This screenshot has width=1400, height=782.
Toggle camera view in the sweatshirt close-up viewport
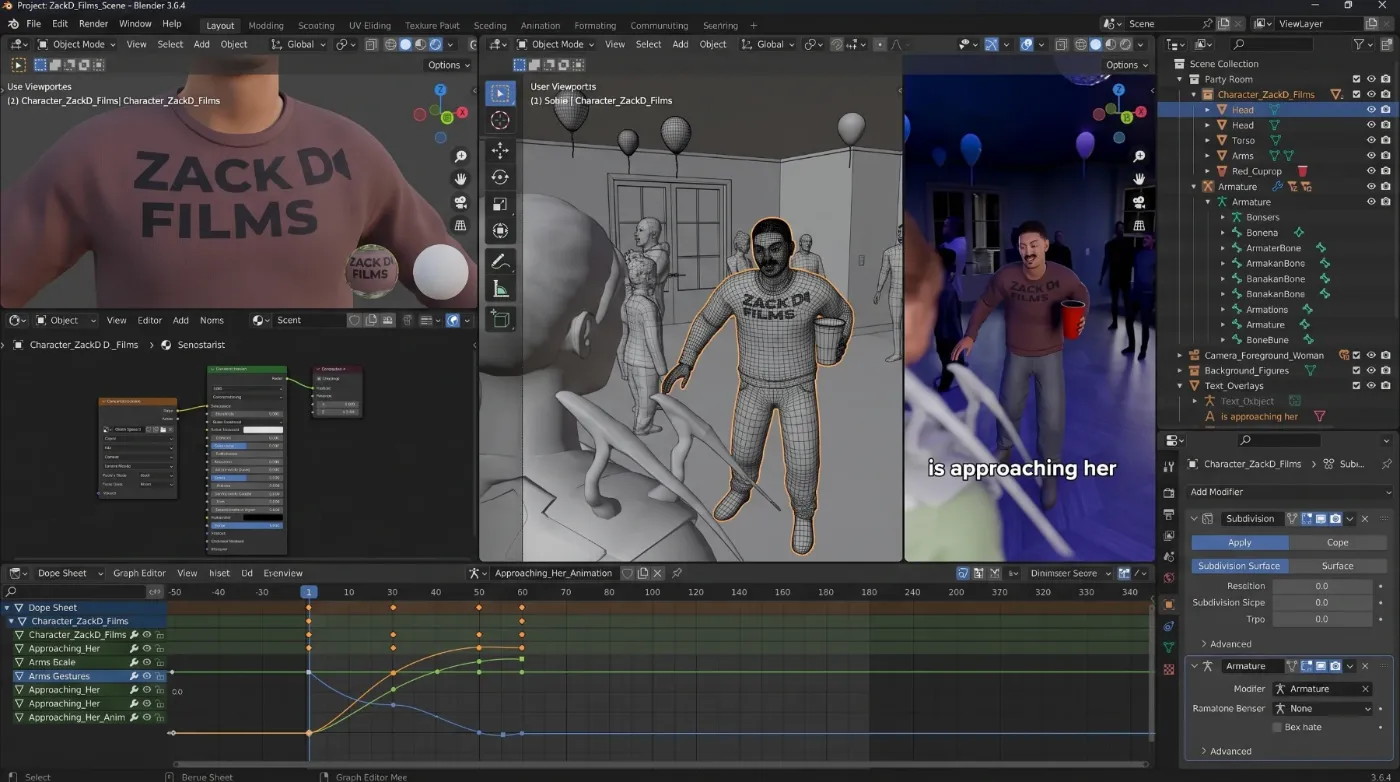460,202
